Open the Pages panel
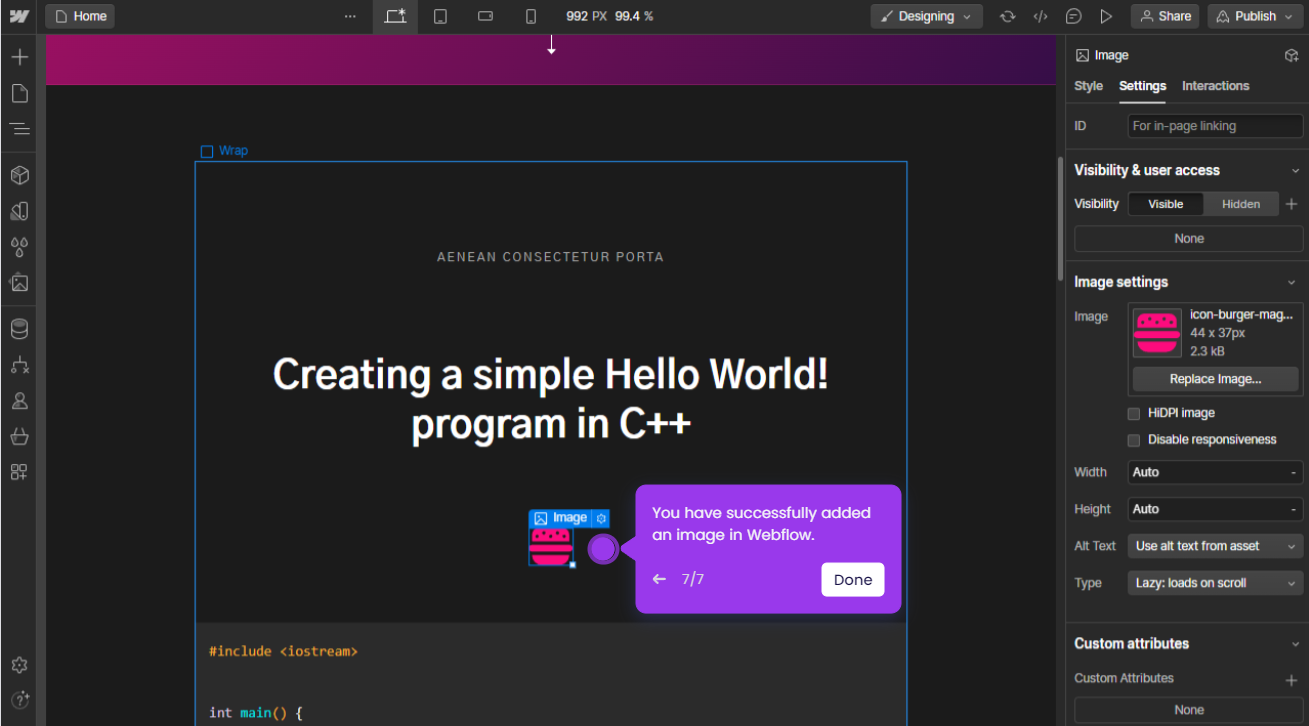 click(x=18, y=92)
